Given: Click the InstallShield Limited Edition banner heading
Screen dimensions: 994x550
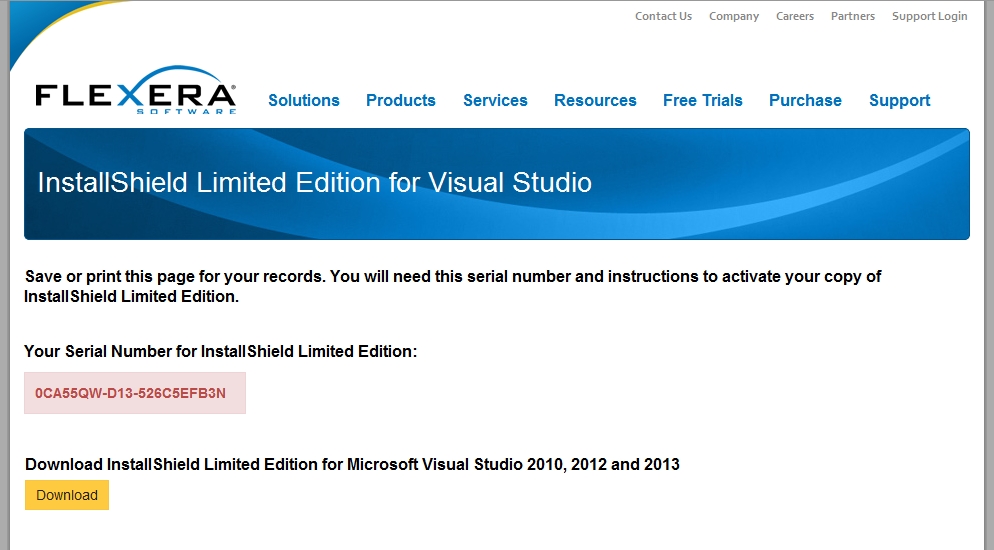Looking at the screenshot, I should [314, 182].
